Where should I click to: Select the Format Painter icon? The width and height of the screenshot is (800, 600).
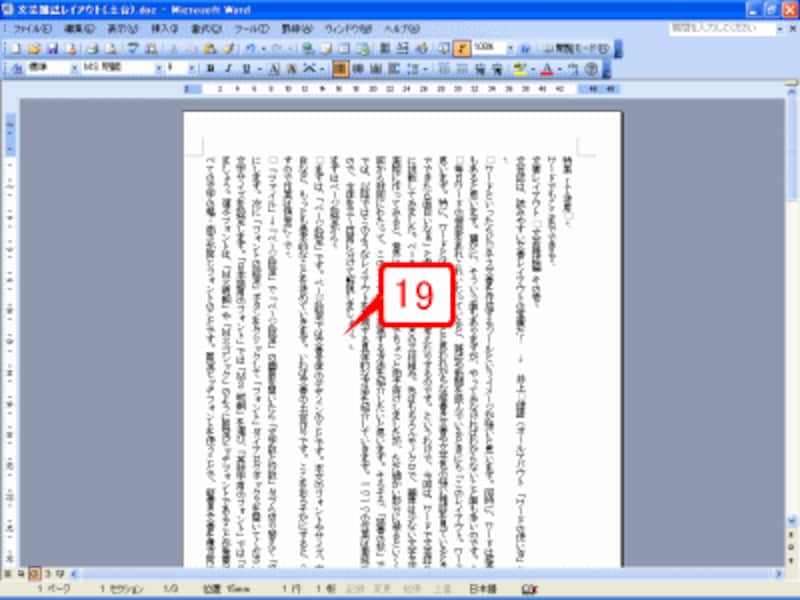(x=227, y=46)
